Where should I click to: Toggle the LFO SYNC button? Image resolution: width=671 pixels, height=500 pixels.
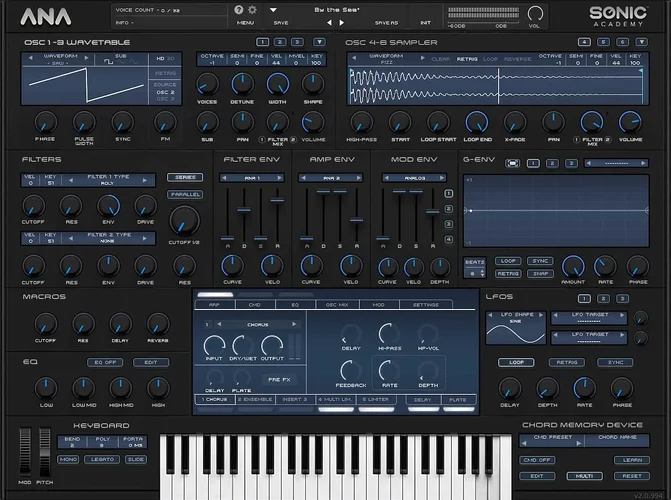tap(619, 362)
